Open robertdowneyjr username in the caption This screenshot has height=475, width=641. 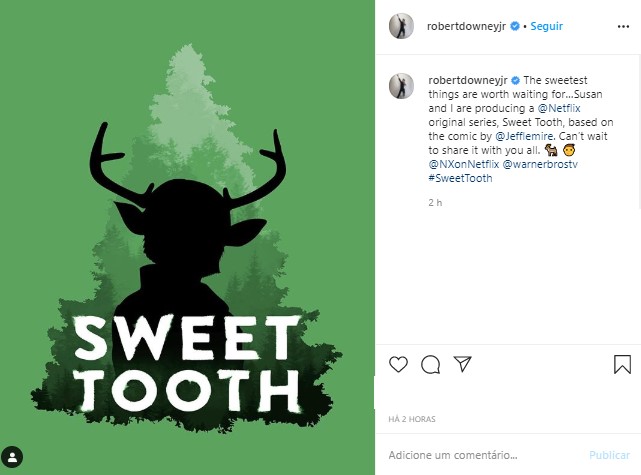point(468,79)
